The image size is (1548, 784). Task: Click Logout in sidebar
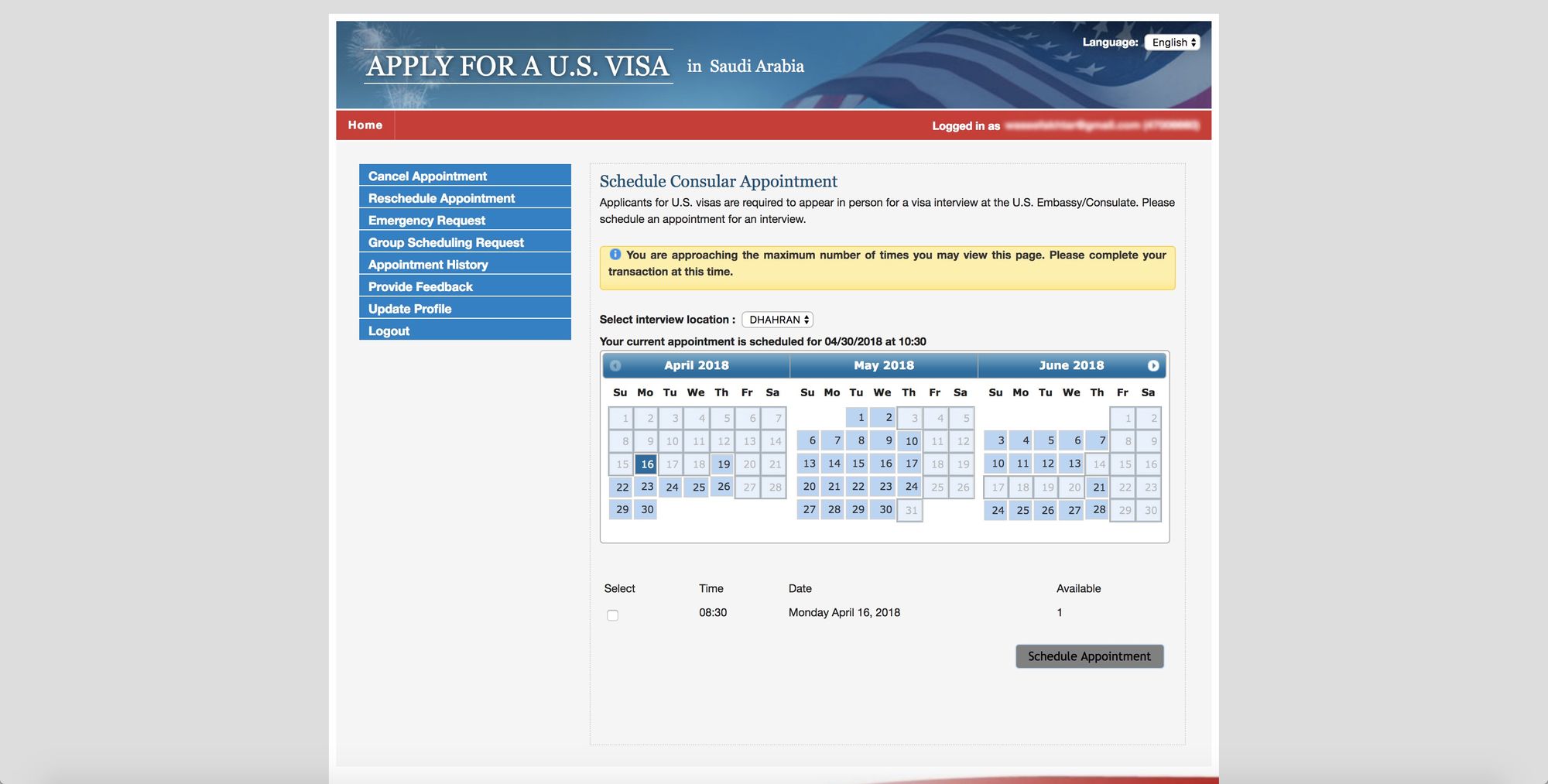click(x=465, y=330)
